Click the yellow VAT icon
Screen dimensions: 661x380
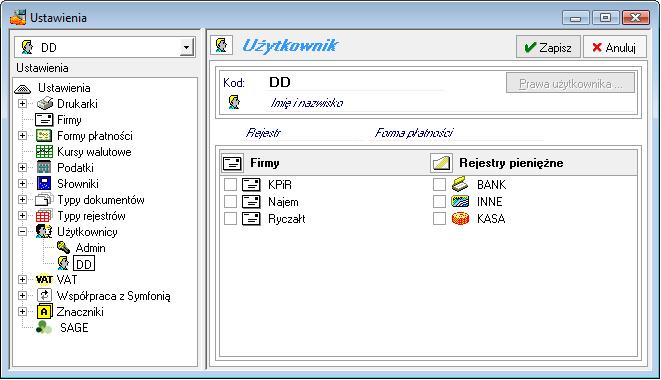point(44,280)
